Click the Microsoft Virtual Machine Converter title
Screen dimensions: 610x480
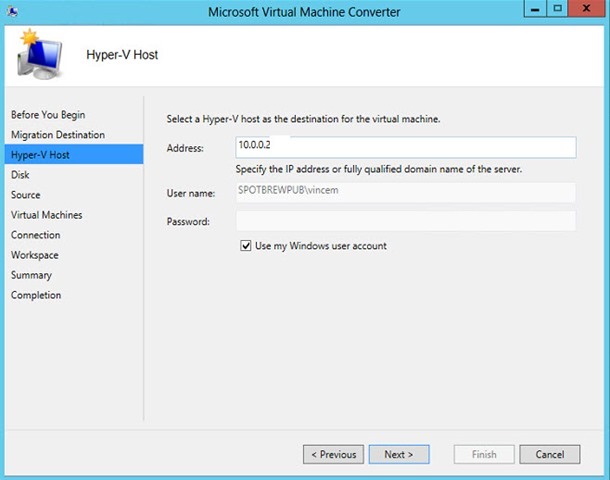point(304,12)
